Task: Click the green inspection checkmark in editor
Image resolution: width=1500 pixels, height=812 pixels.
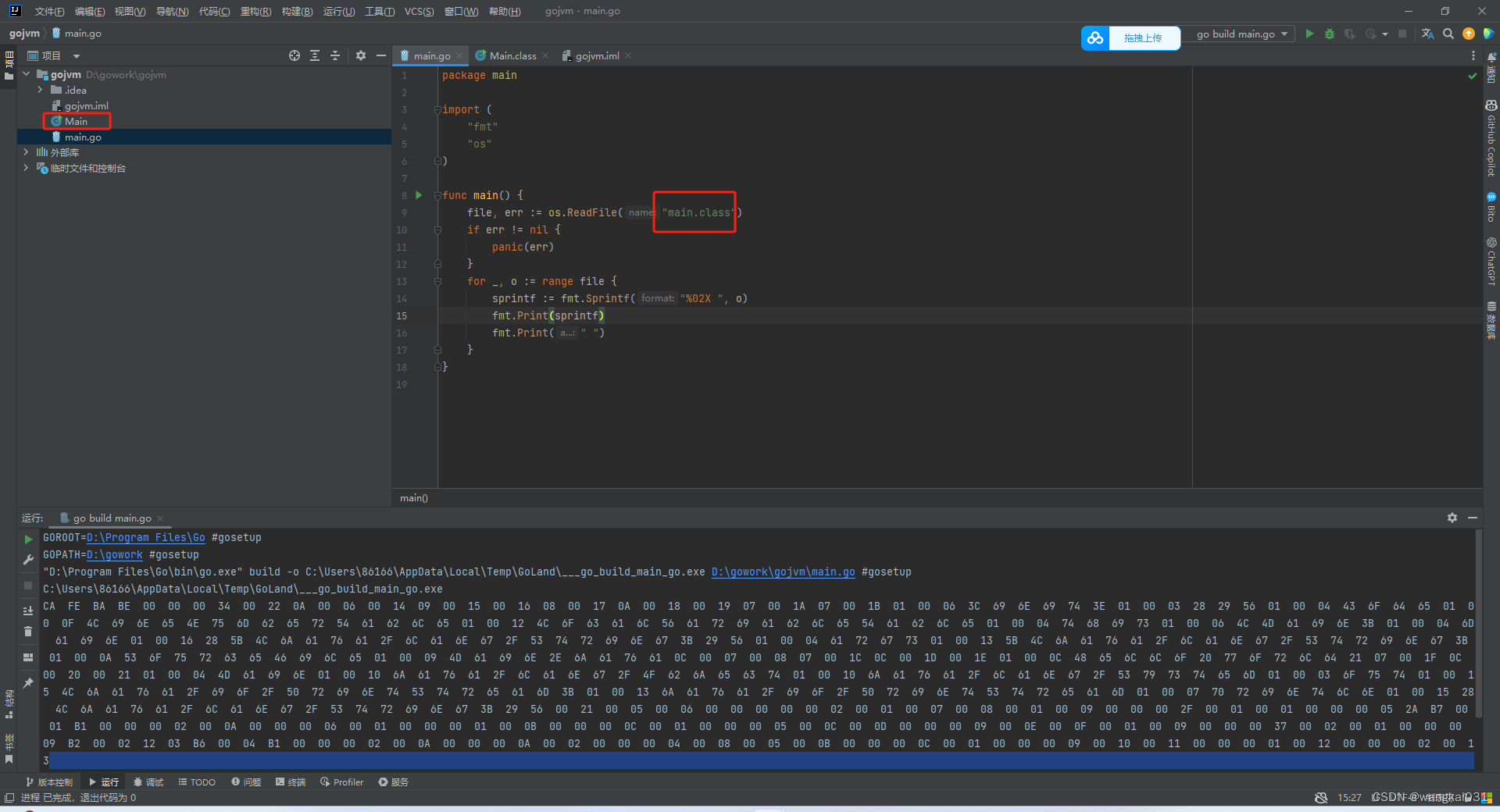Action: [1473, 76]
